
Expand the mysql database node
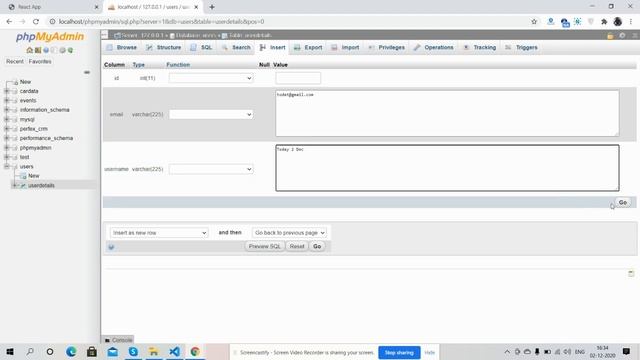(x=7, y=119)
